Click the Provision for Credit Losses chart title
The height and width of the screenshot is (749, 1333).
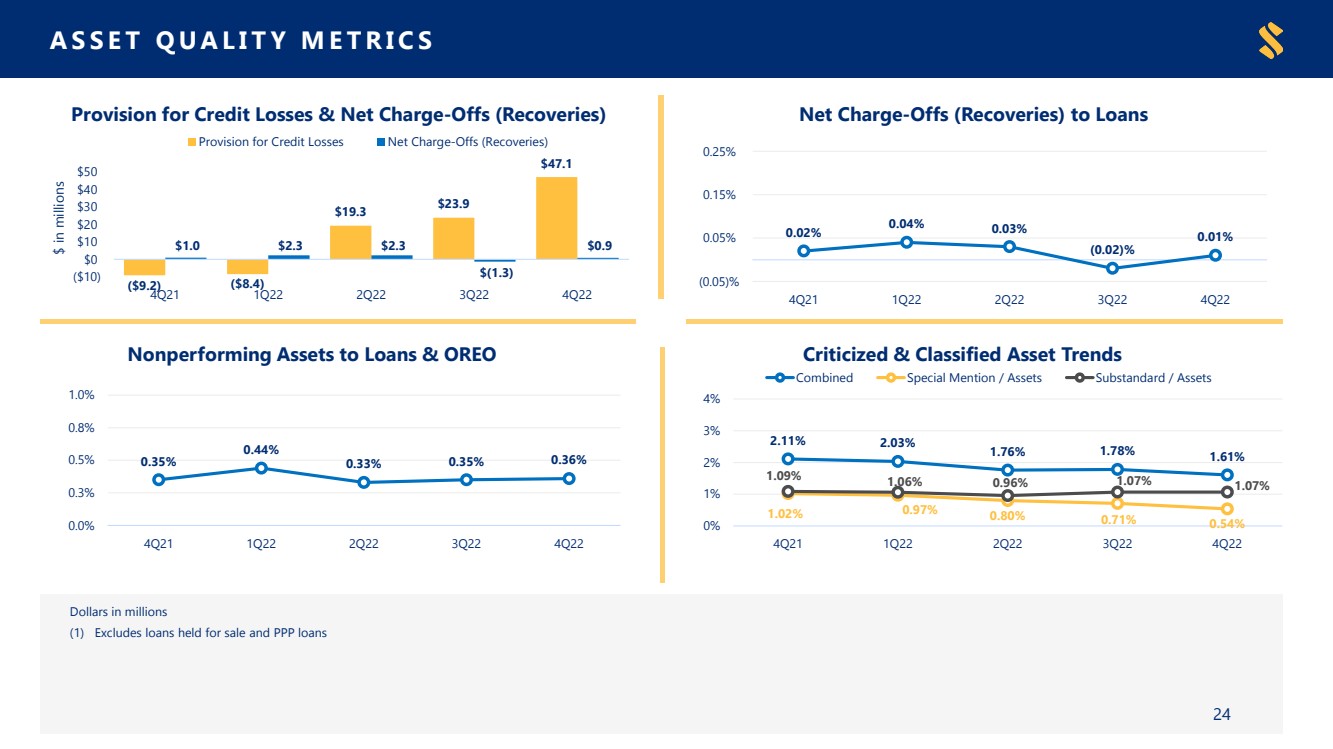pyautogui.click(x=338, y=115)
